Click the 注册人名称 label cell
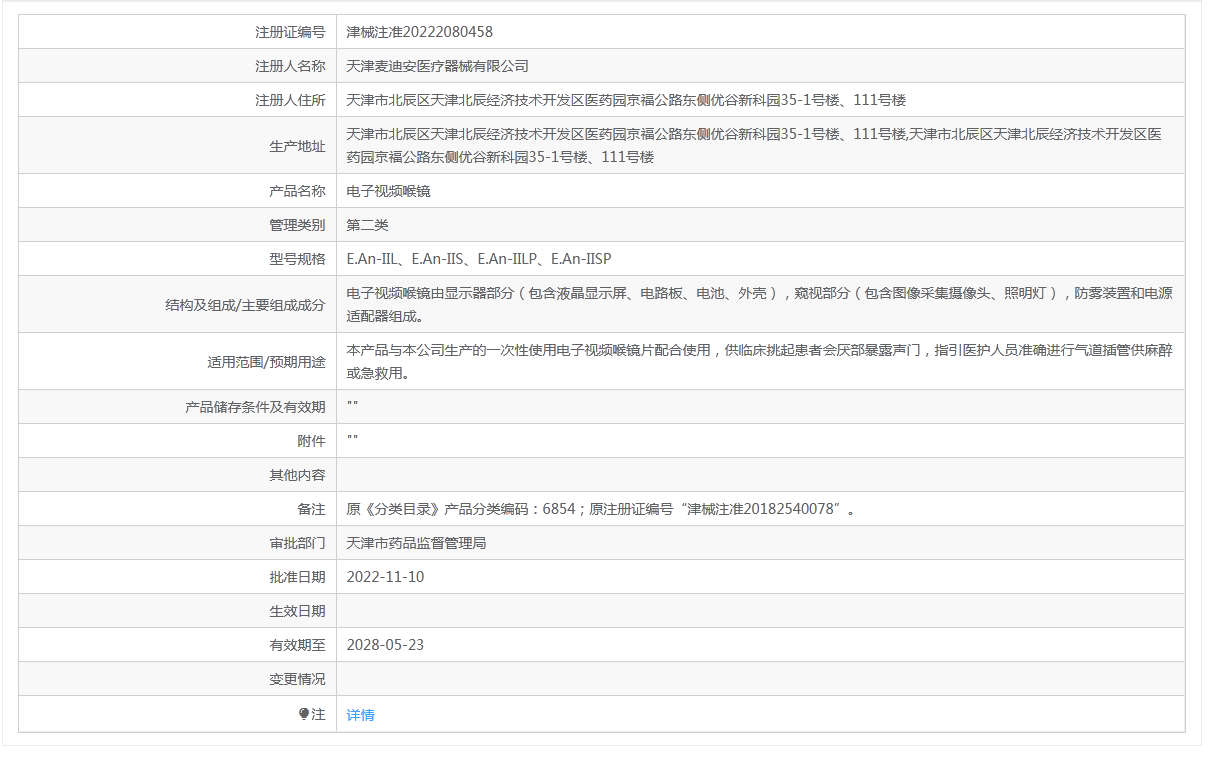 (x=177, y=67)
